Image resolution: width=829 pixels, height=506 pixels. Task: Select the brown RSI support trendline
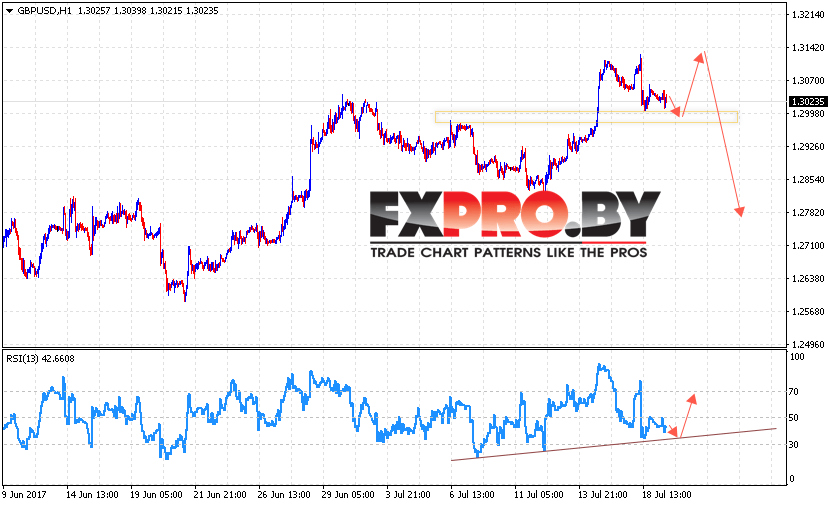pos(613,445)
